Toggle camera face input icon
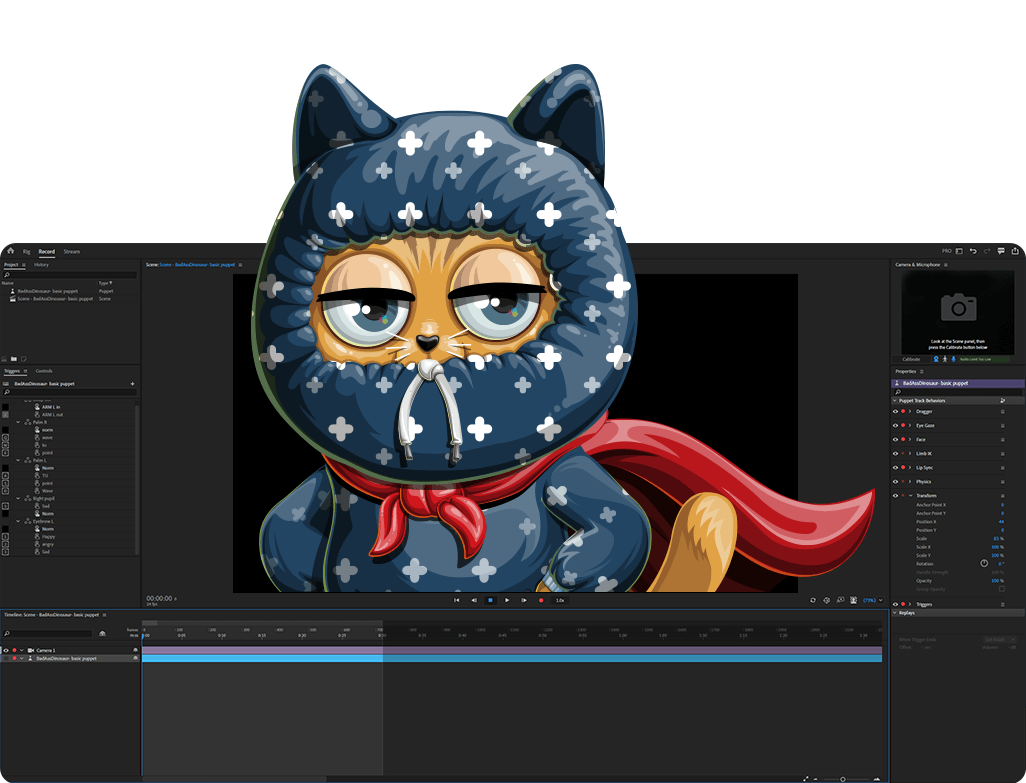 click(936, 359)
